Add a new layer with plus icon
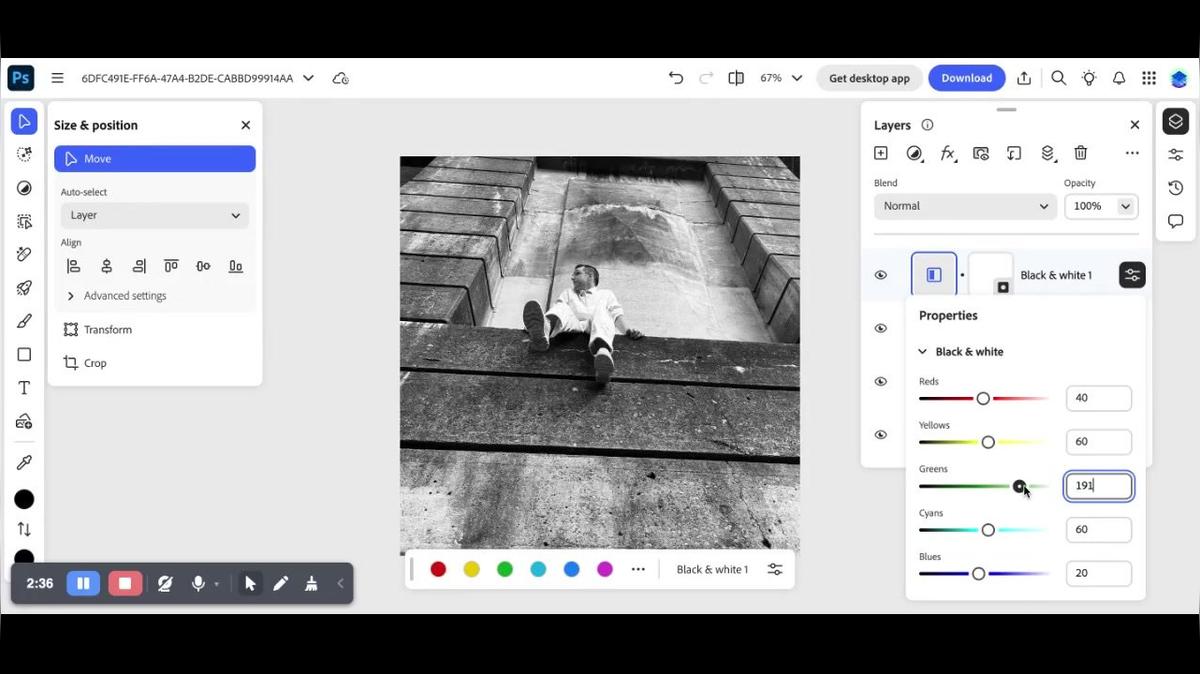Viewport: 1200px width, 674px height. 881,153
